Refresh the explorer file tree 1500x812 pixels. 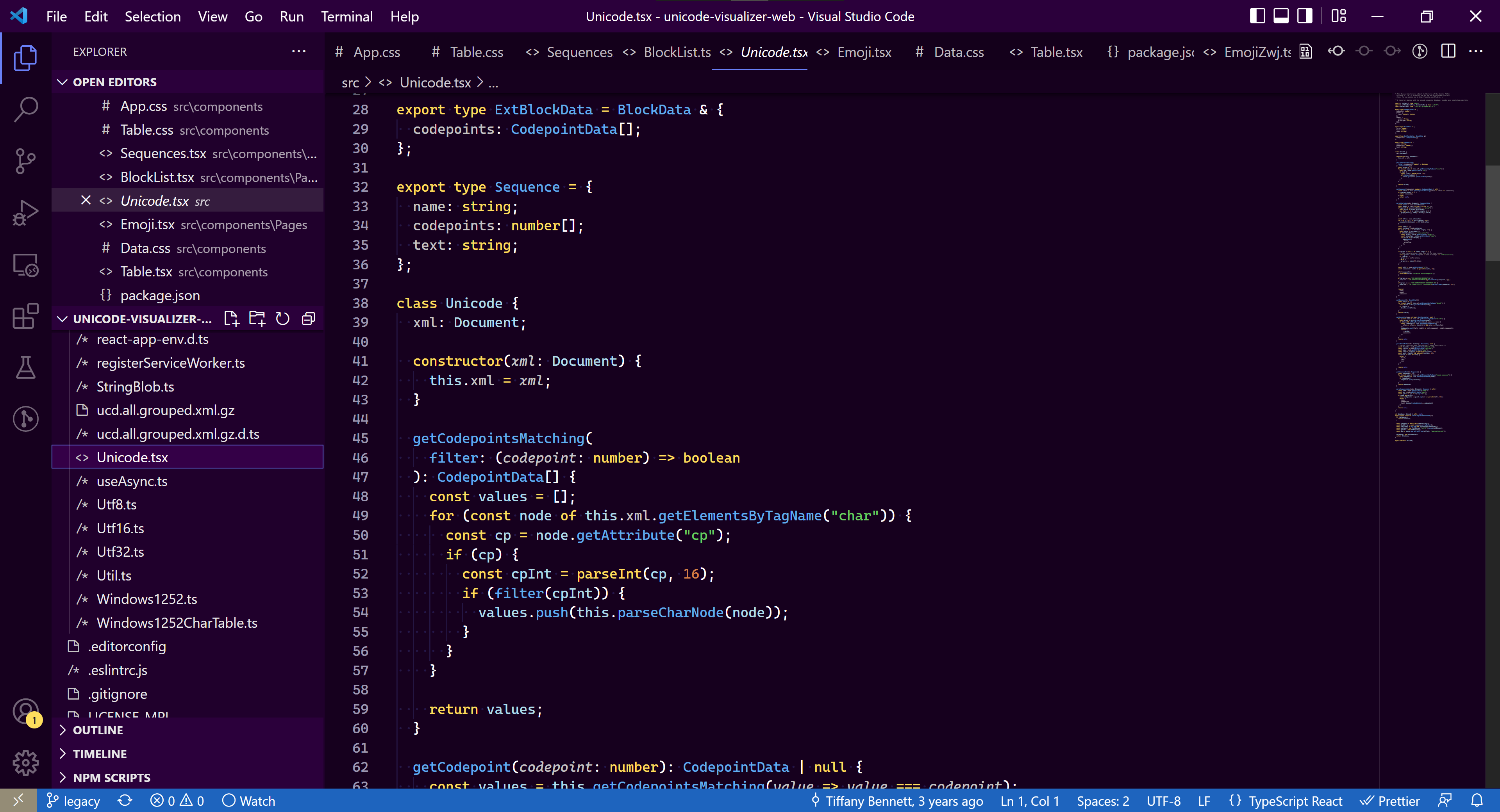(x=282, y=319)
